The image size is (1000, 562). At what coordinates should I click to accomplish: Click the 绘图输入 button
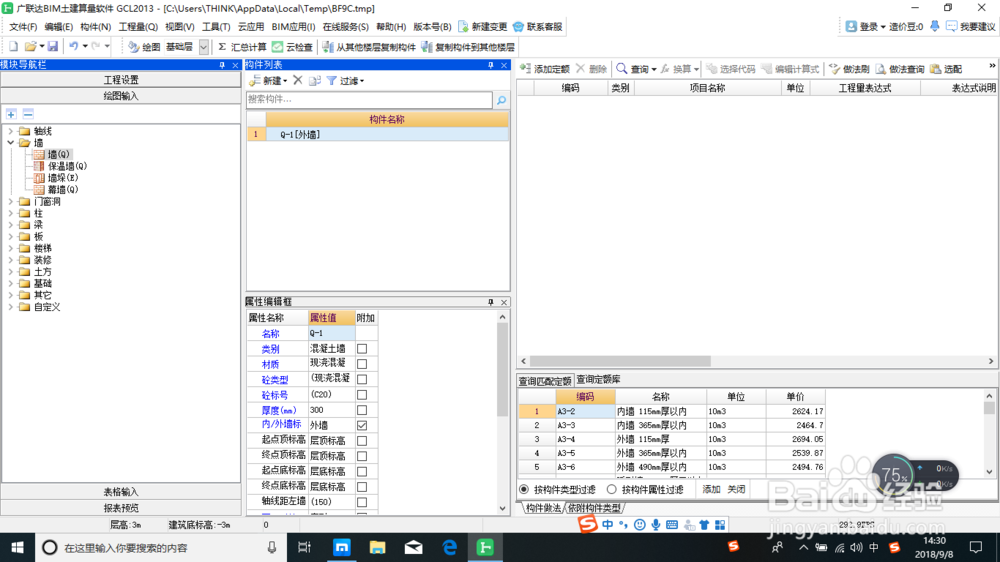121,96
